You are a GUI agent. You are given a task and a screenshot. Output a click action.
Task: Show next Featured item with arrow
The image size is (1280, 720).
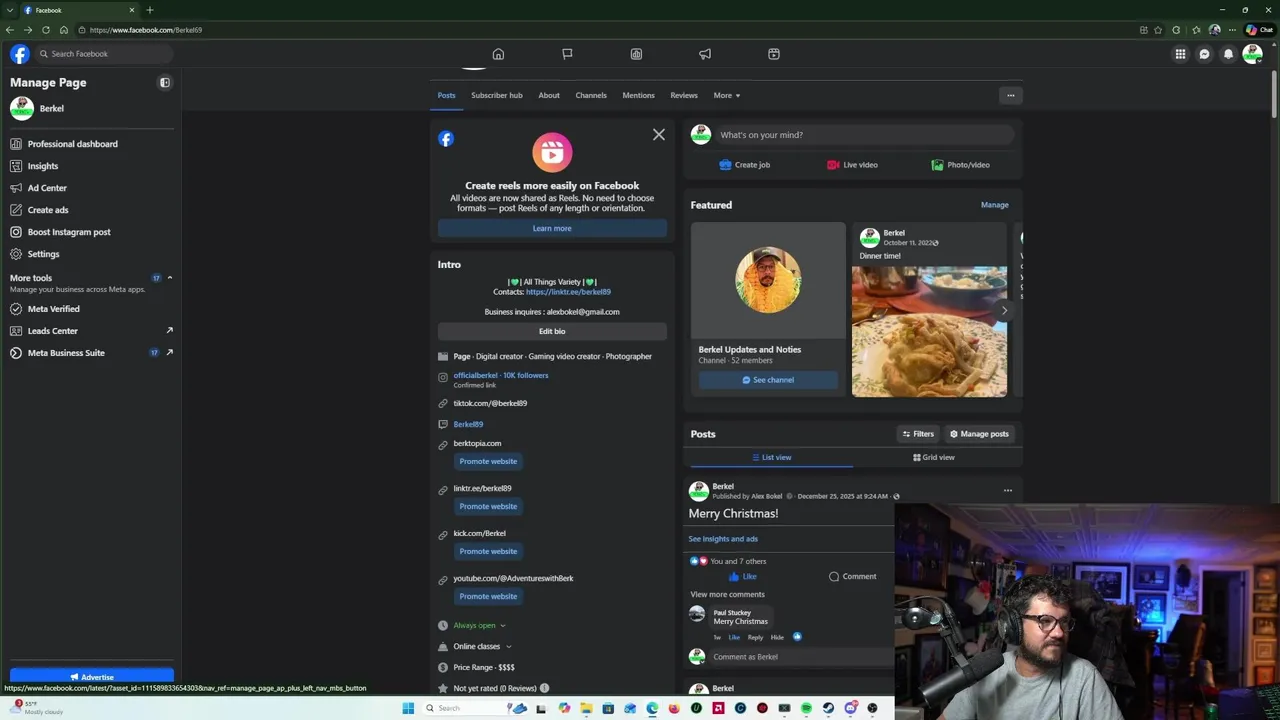tap(1004, 310)
